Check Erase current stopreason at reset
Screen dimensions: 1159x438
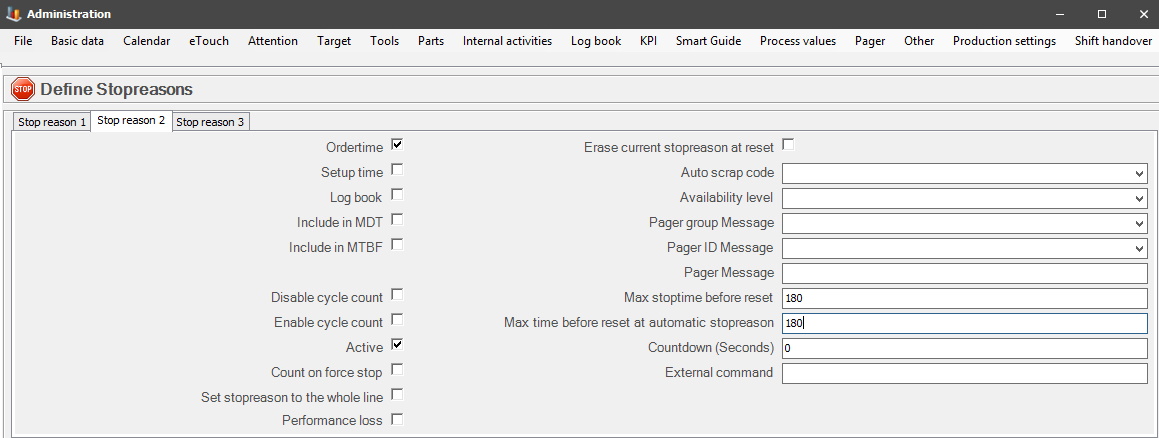click(788, 145)
